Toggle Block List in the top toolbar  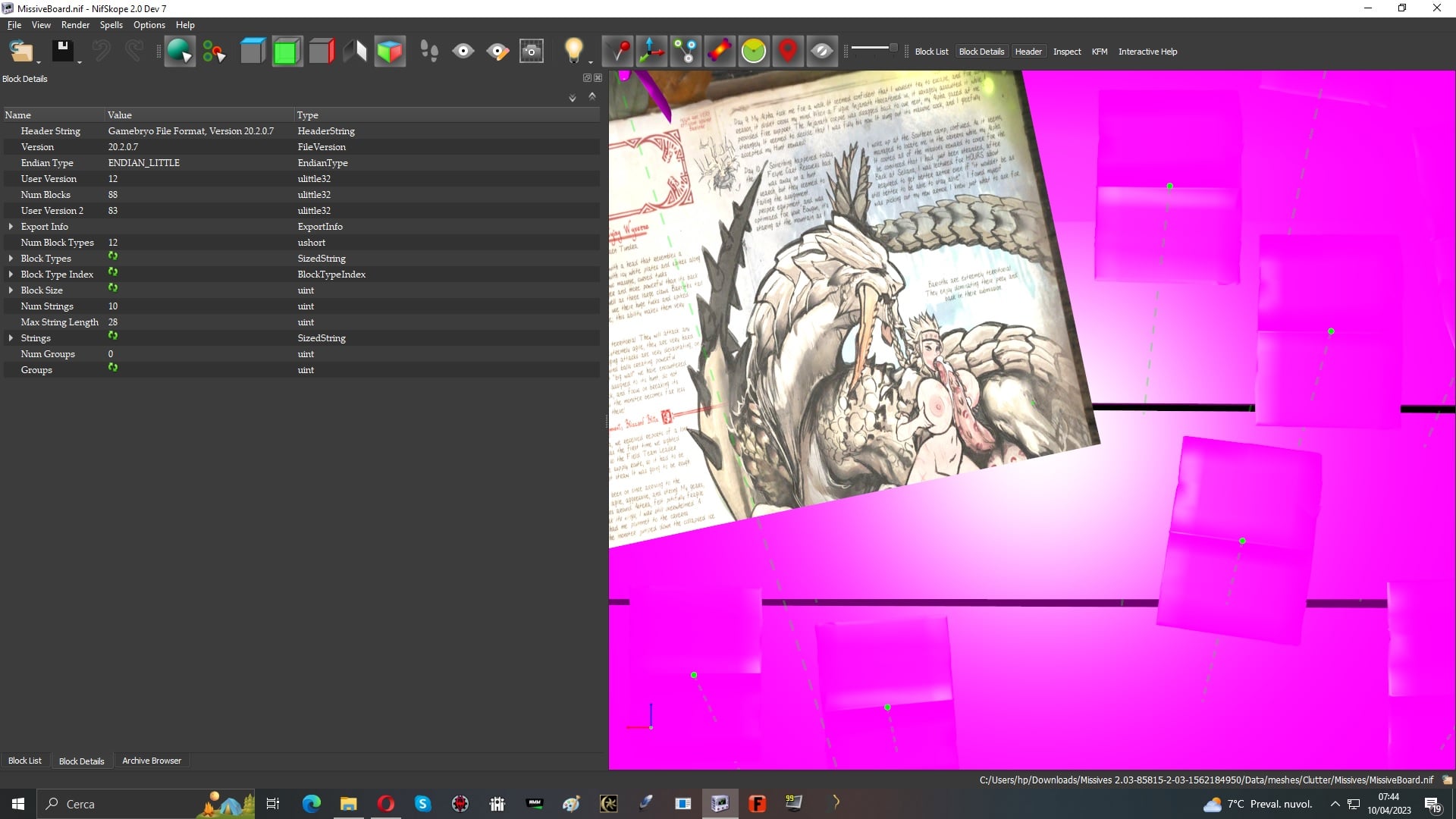pos(931,52)
